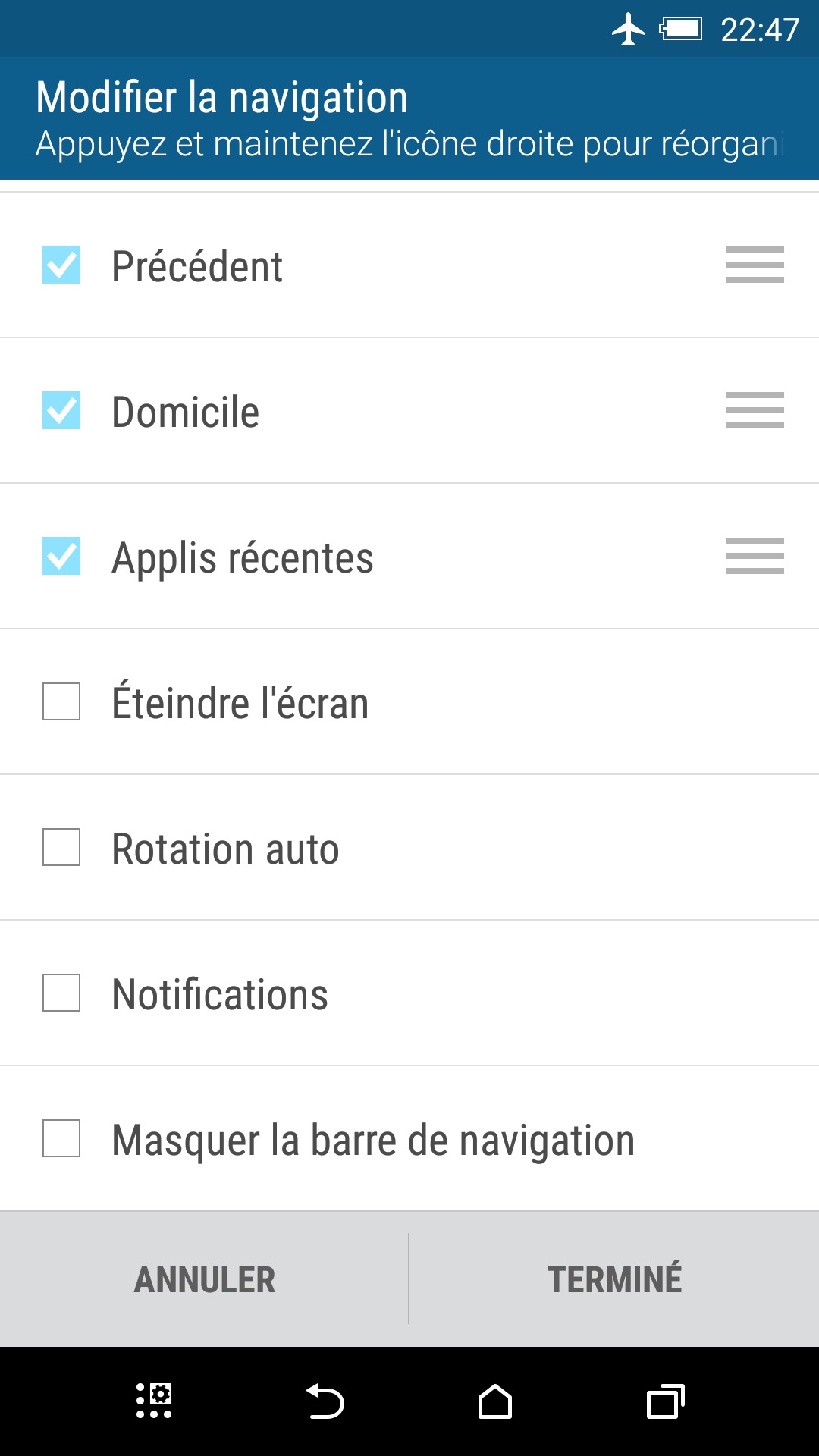The image size is (819, 1456).
Task: Tap the reorder handle beside Domicile
Action: (x=755, y=410)
